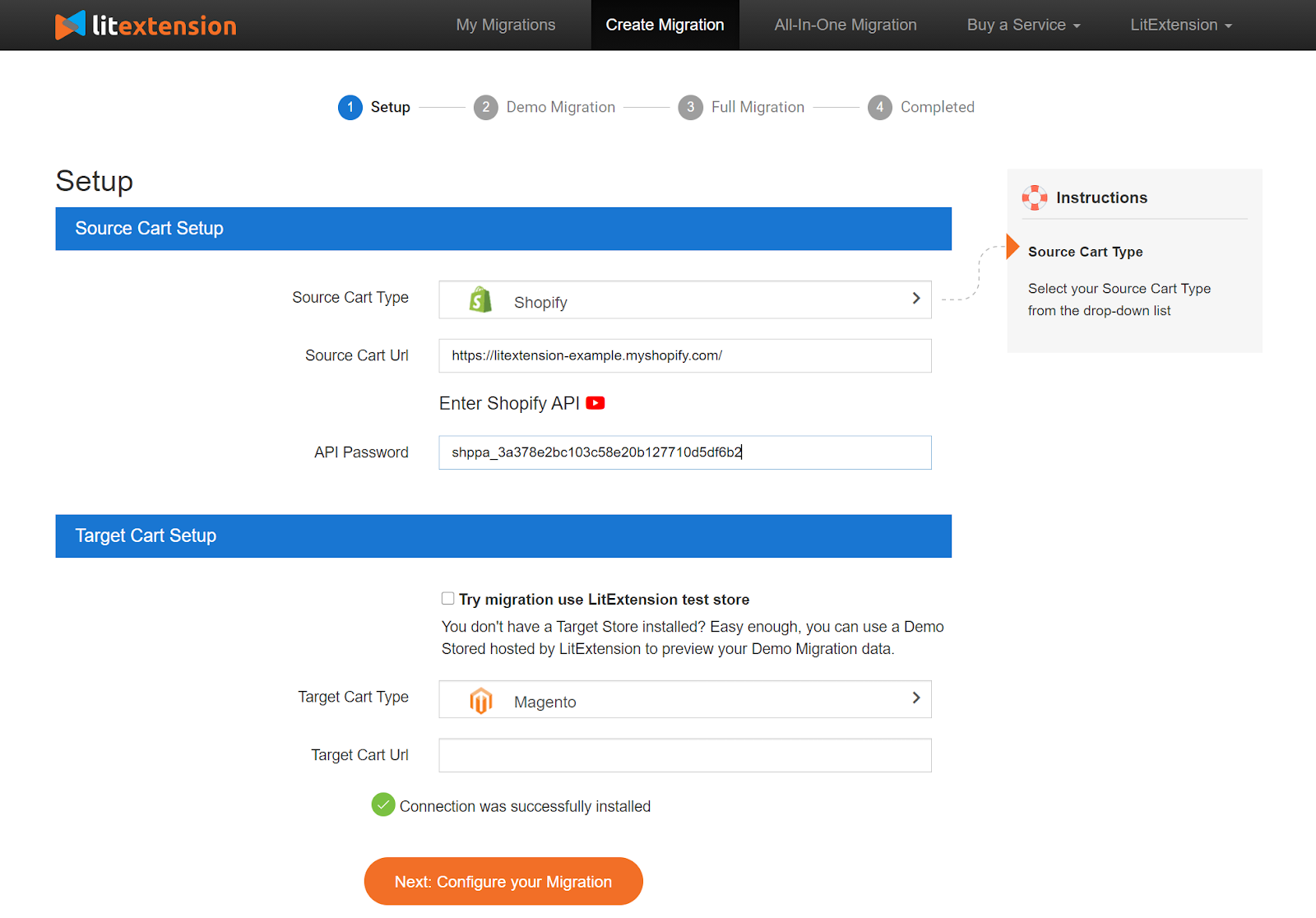Image resolution: width=1316 pixels, height=918 pixels.
Task: Click step 3 Full Migration circle
Action: (x=691, y=107)
